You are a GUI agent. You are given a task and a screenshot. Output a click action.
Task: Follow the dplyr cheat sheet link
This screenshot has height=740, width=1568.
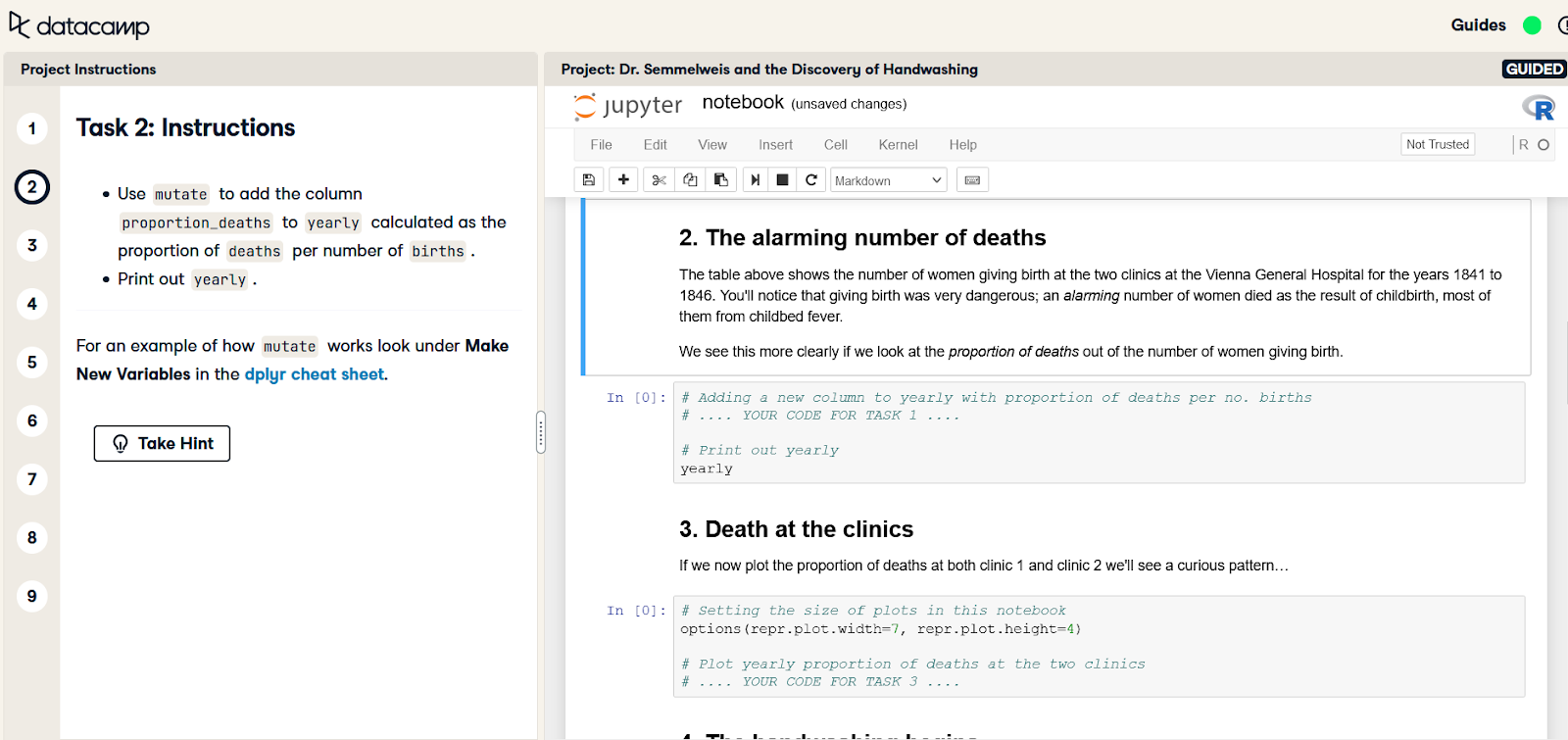pos(314,374)
